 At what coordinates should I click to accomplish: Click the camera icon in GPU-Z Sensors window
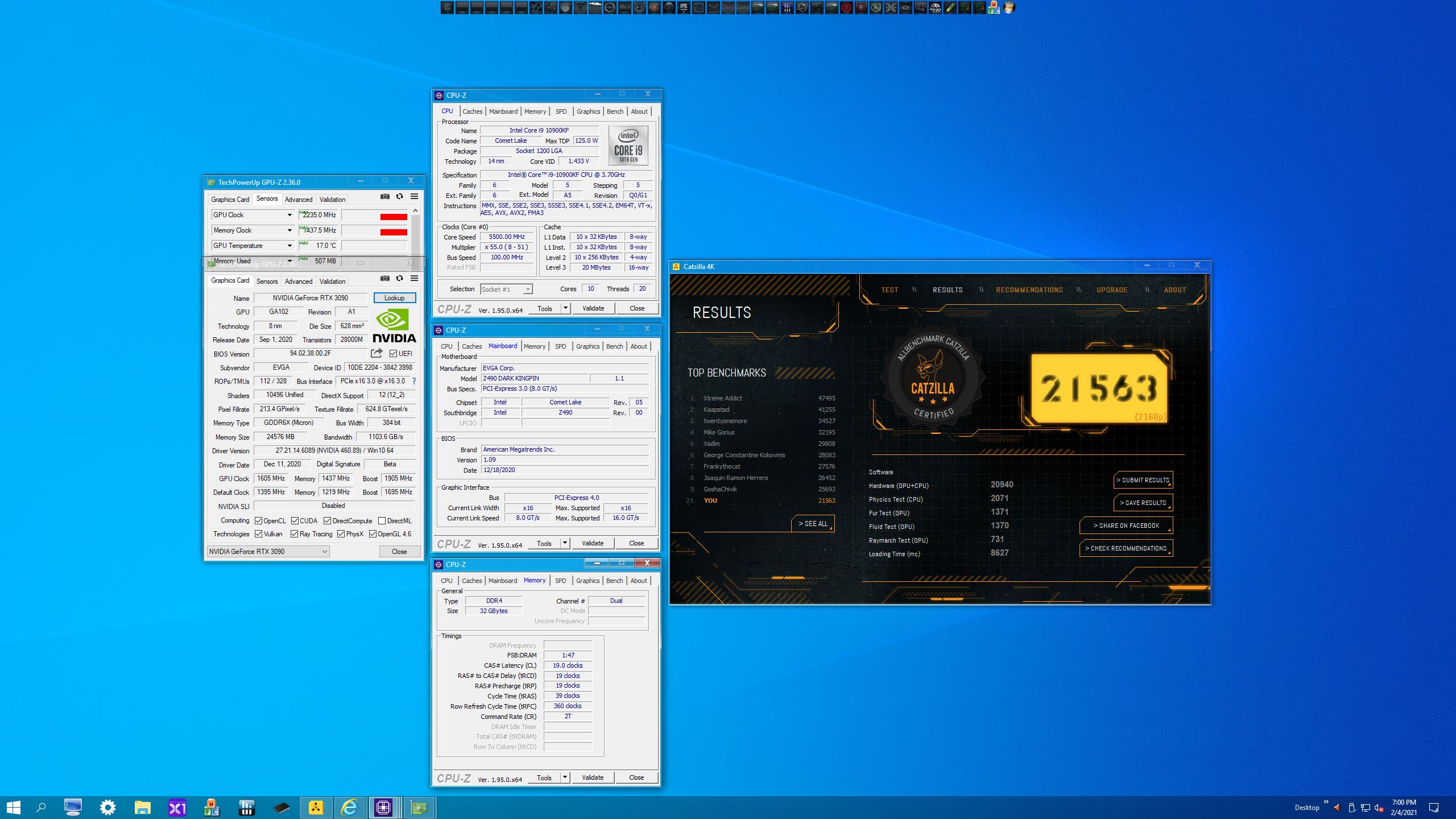point(385,196)
